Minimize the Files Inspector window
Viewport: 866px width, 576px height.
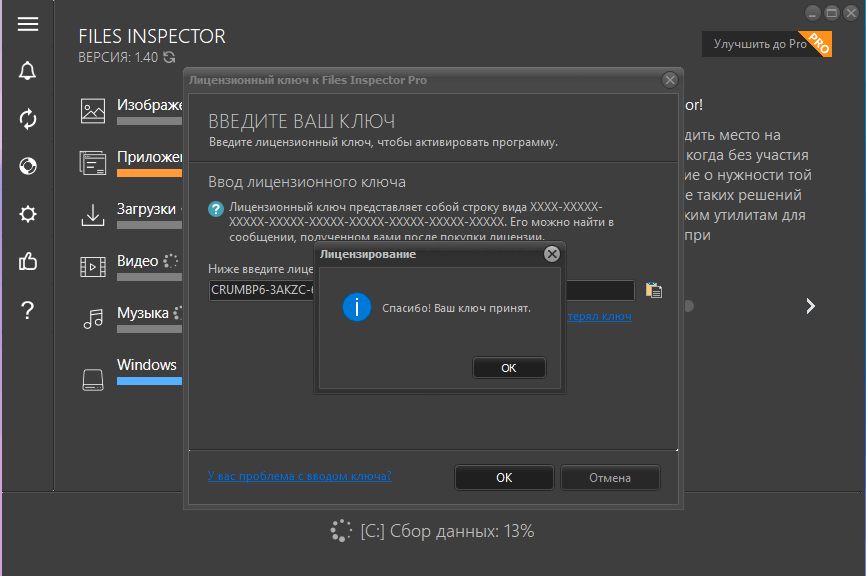pyautogui.click(x=812, y=13)
